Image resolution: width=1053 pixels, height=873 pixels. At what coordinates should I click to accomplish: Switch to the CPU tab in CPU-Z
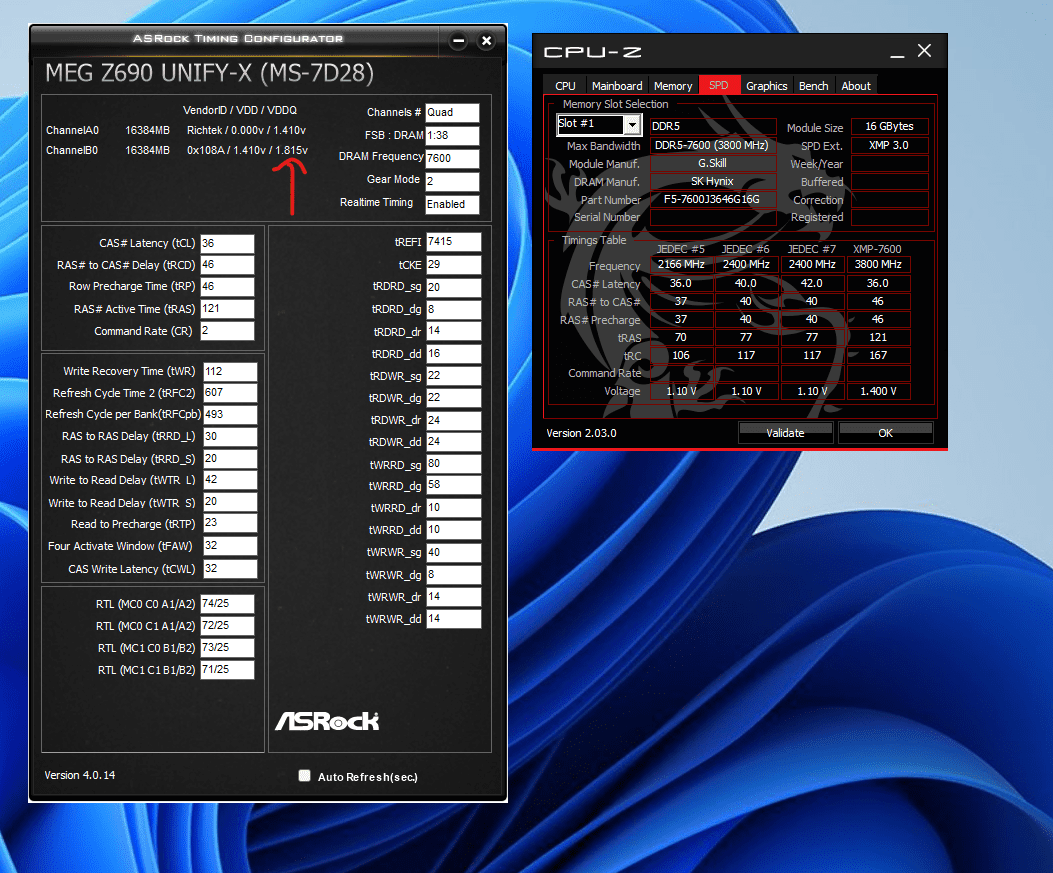click(x=565, y=86)
